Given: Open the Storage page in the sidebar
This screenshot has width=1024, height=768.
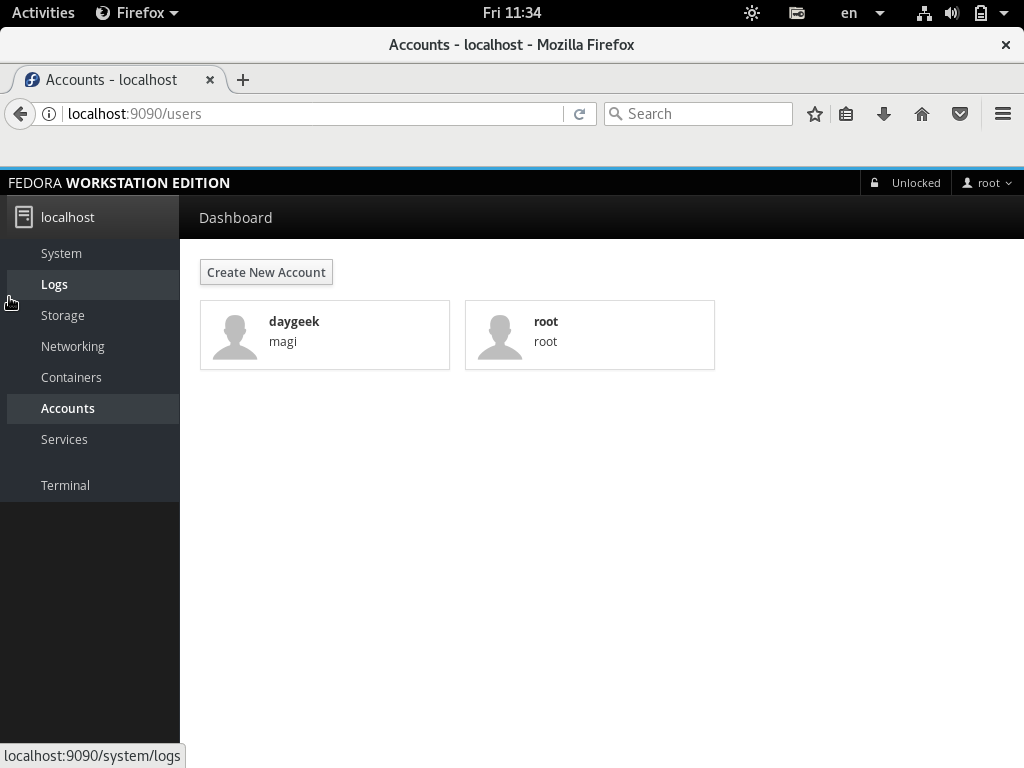Looking at the screenshot, I should tap(63, 315).
